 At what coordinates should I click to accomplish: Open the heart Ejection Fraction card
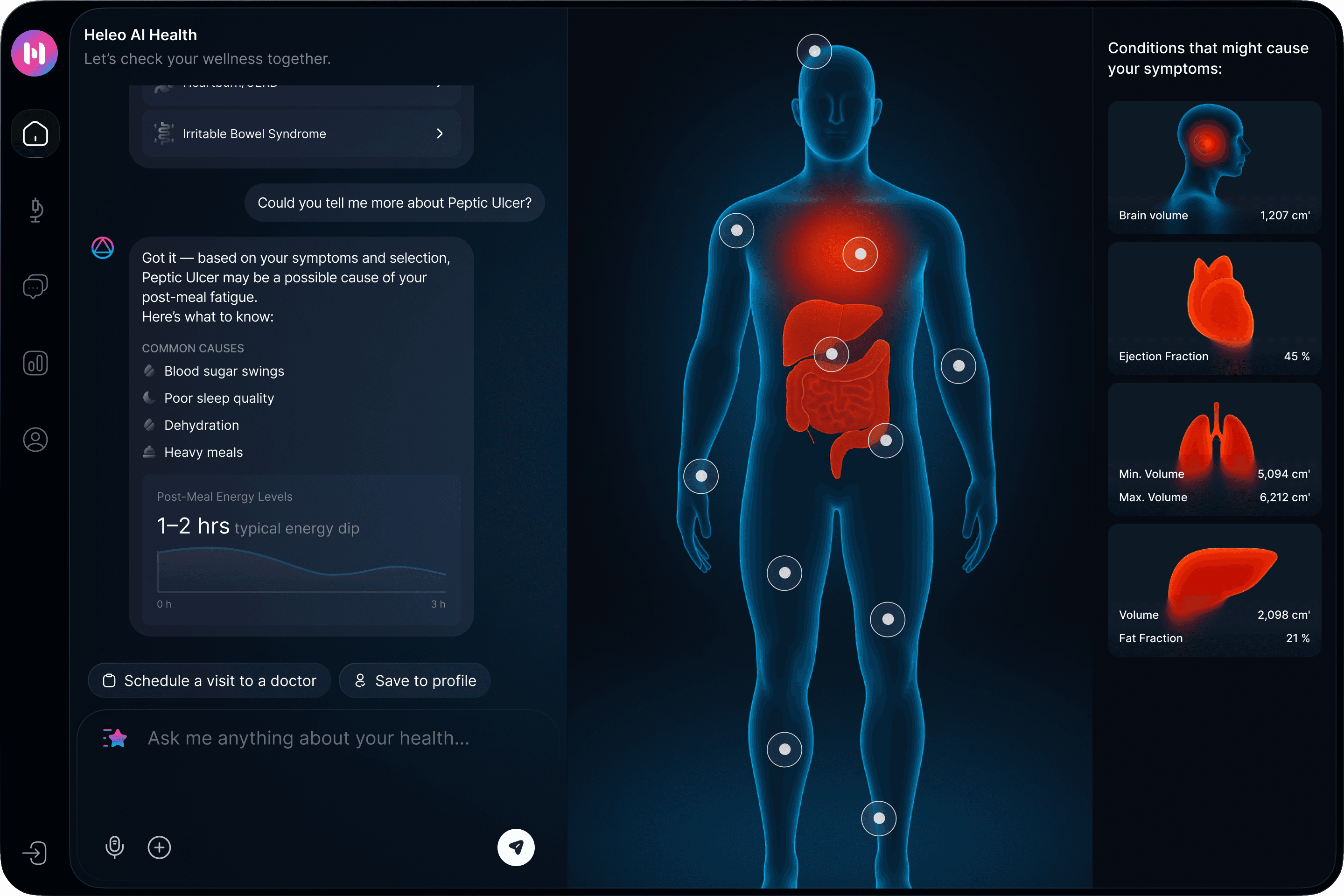1214,308
